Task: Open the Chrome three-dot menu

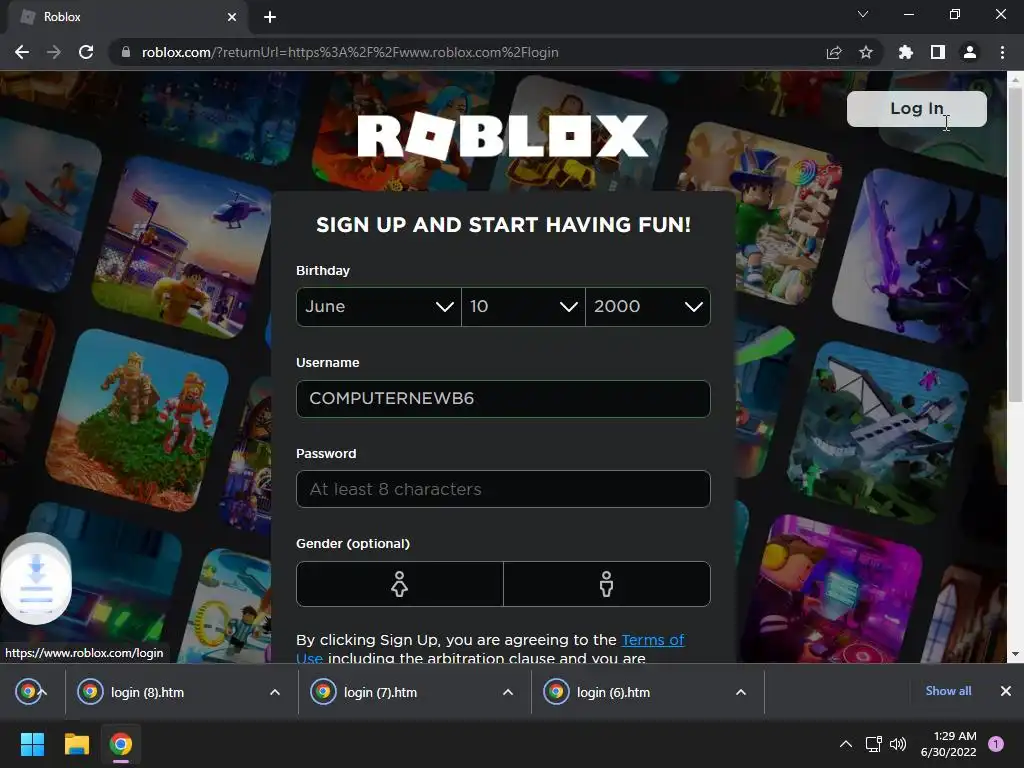Action: pyautogui.click(x=1002, y=52)
